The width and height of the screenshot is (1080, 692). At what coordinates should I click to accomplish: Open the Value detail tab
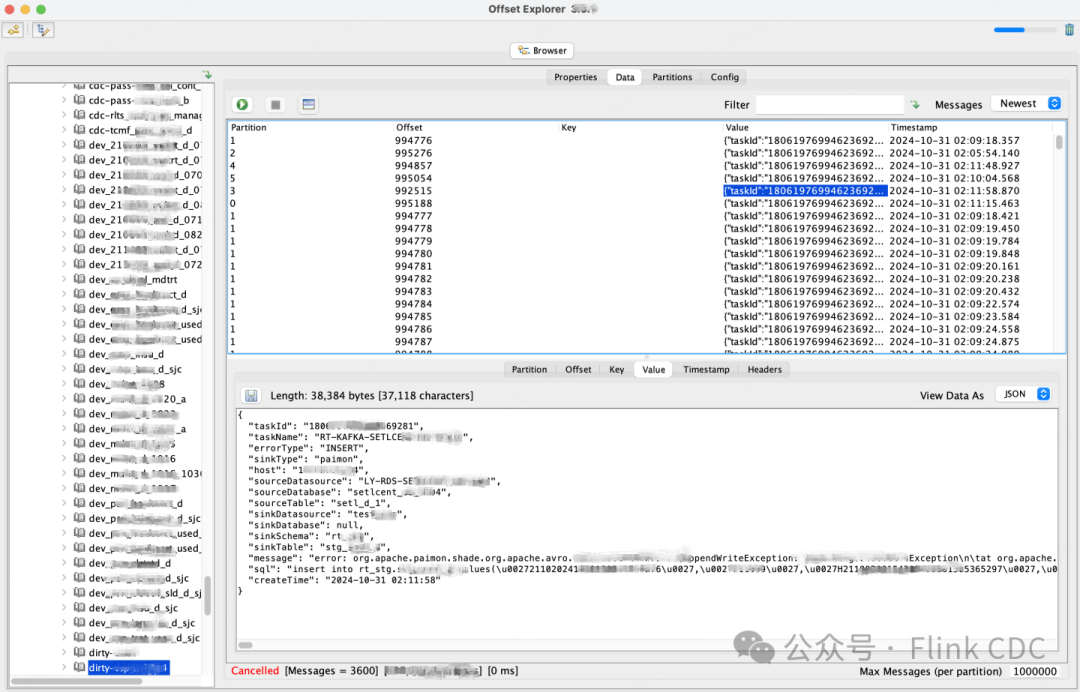[654, 370]
